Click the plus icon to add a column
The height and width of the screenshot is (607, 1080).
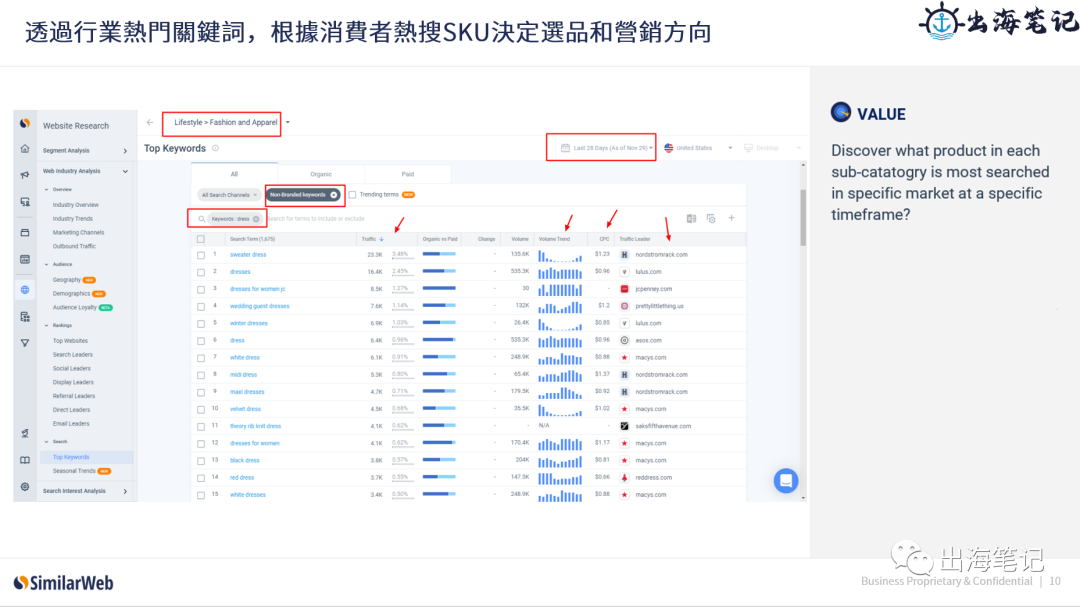click(x=731, y=219)
